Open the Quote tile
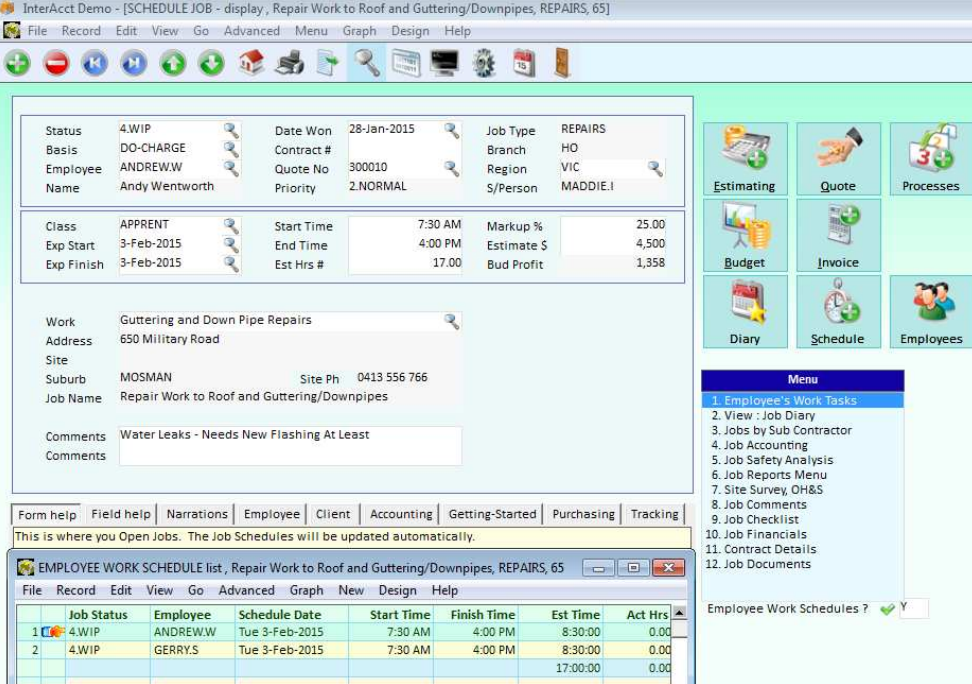 click(838, 159)
